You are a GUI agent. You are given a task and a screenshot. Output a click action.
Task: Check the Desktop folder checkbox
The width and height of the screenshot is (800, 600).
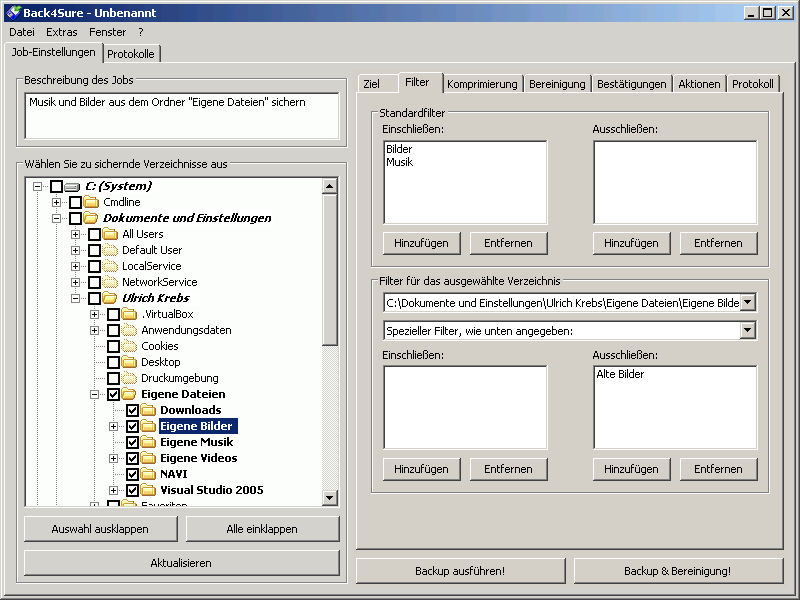click(x=113, y=362)
